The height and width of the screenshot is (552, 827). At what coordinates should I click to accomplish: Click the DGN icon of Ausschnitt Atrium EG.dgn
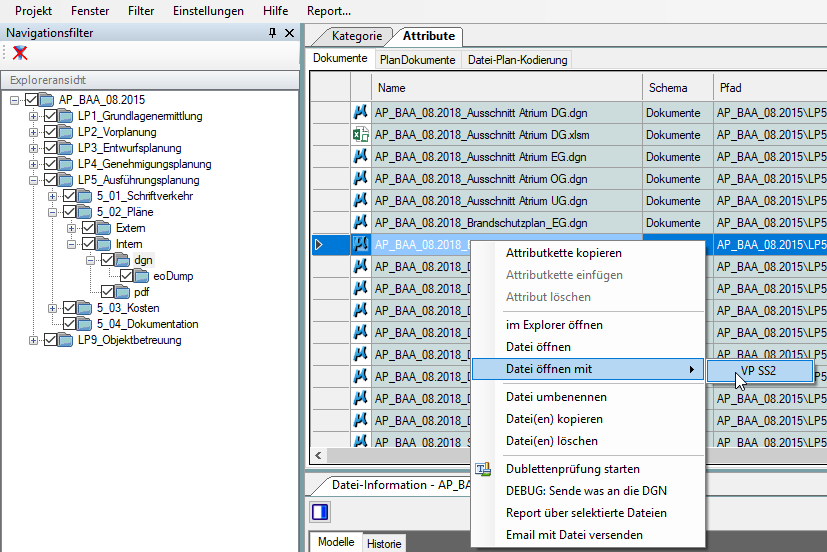tap(361, 157)
